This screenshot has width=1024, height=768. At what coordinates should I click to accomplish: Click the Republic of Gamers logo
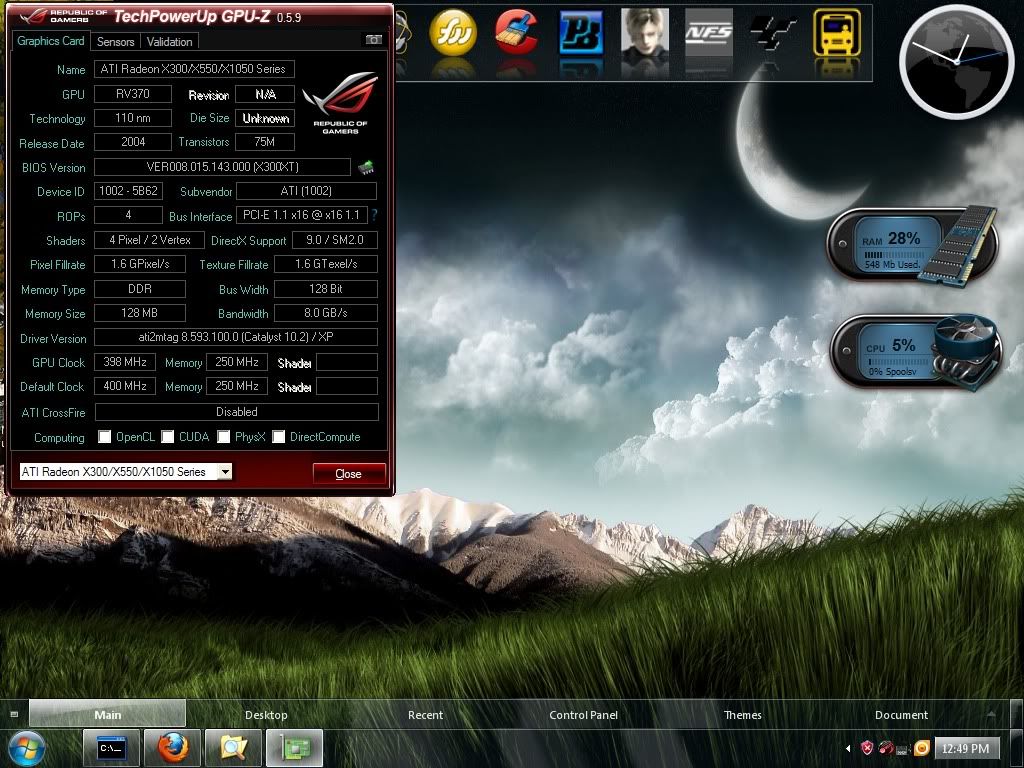coord(340,103)
